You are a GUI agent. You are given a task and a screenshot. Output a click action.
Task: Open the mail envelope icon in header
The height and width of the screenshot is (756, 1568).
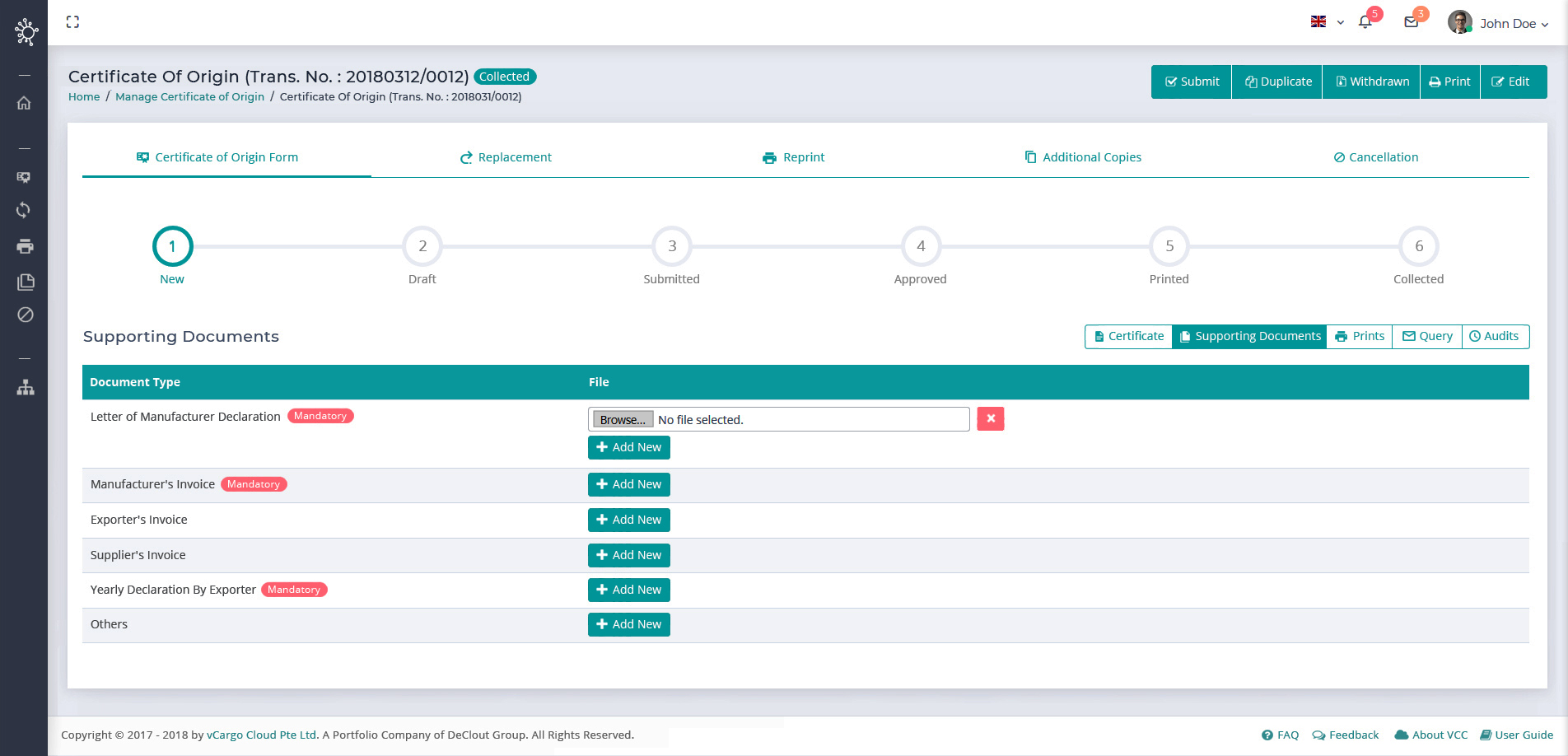coord(1411,22)
